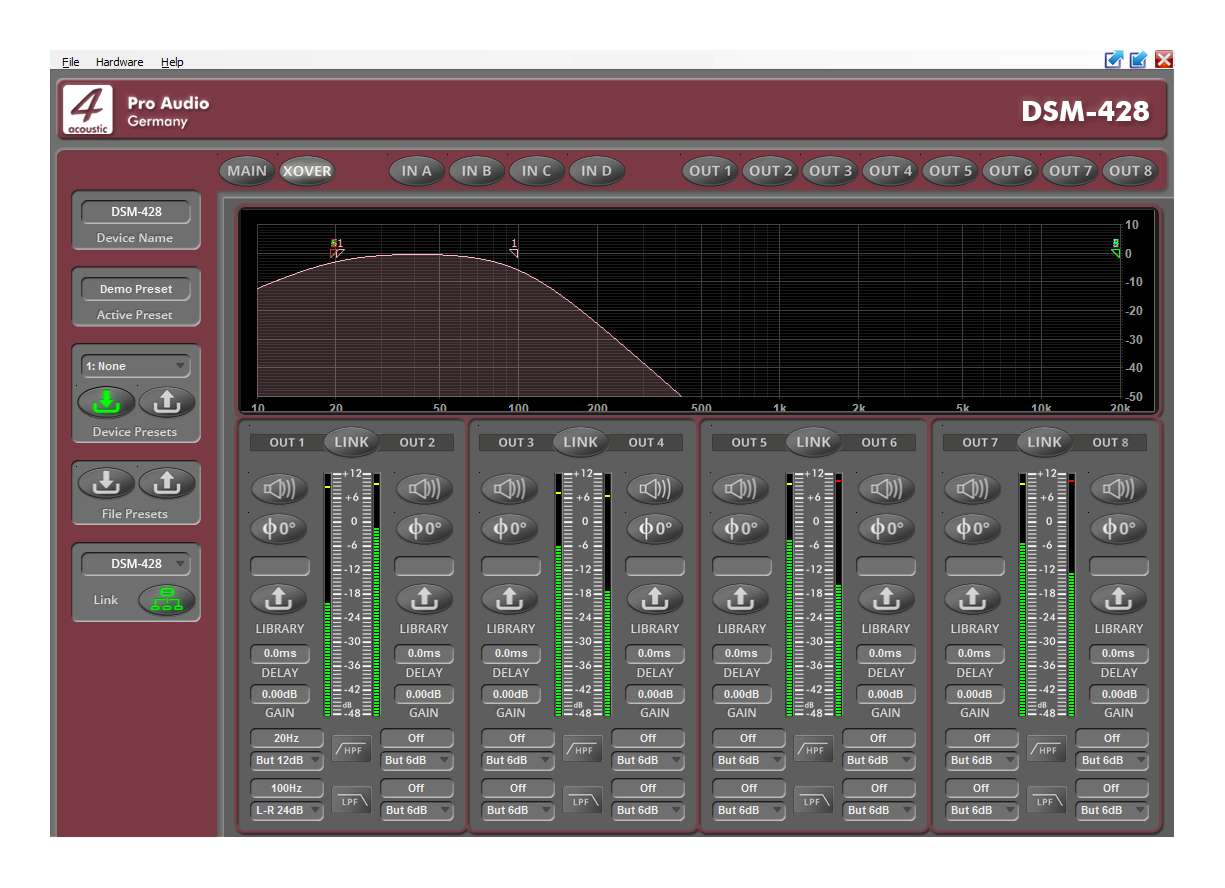
Task: Click the Demo Preset active preset button
Action: click(135, 289)
